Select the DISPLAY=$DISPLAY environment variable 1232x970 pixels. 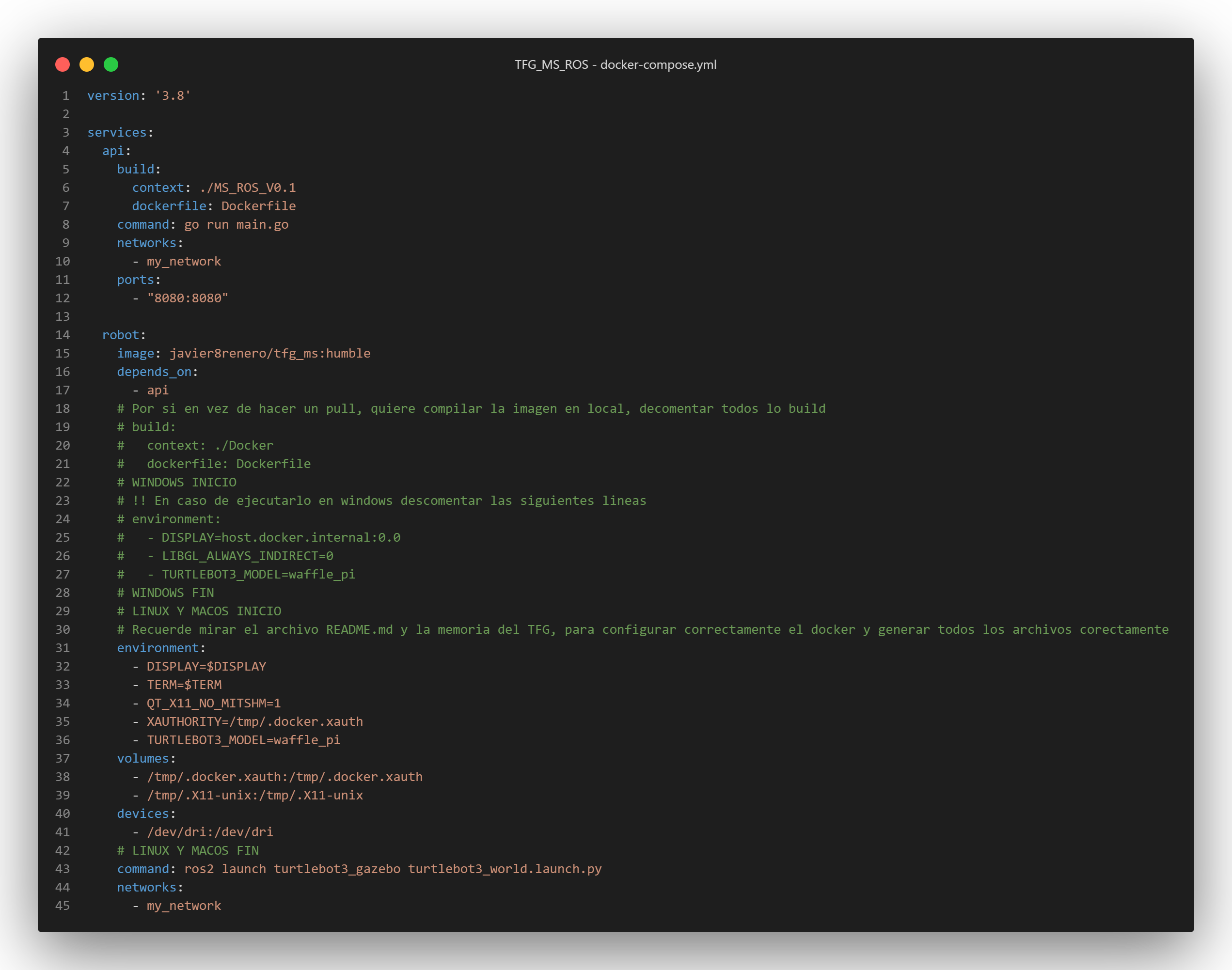(x=206, y=666)
